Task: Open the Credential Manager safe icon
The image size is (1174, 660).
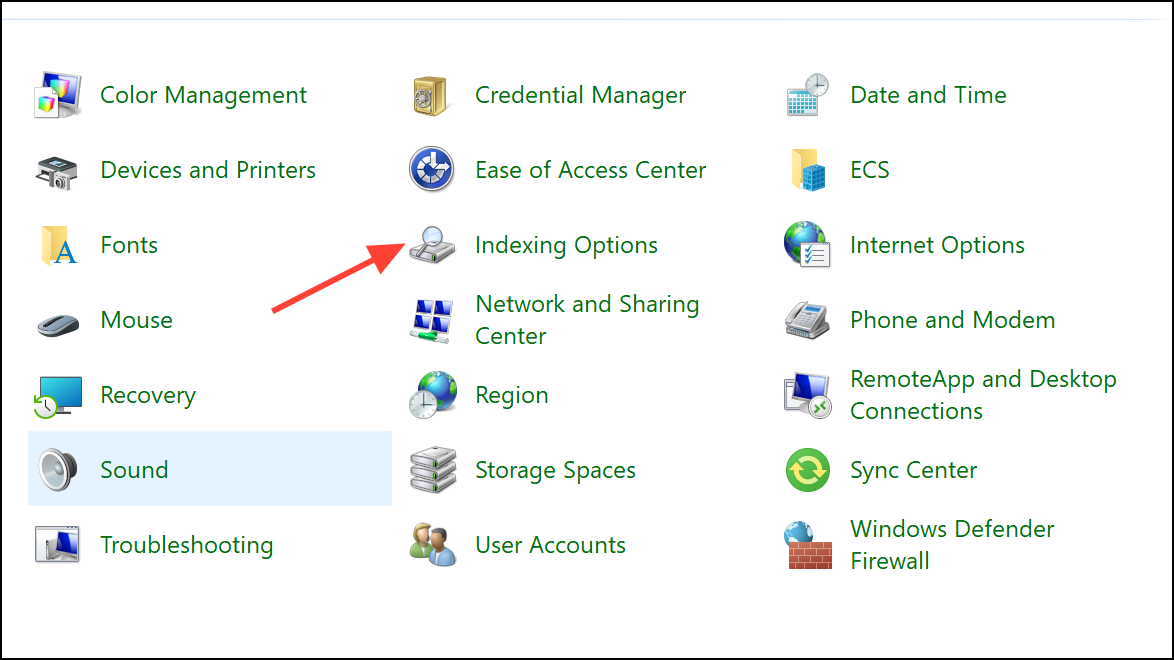Action: coord(432,96)
